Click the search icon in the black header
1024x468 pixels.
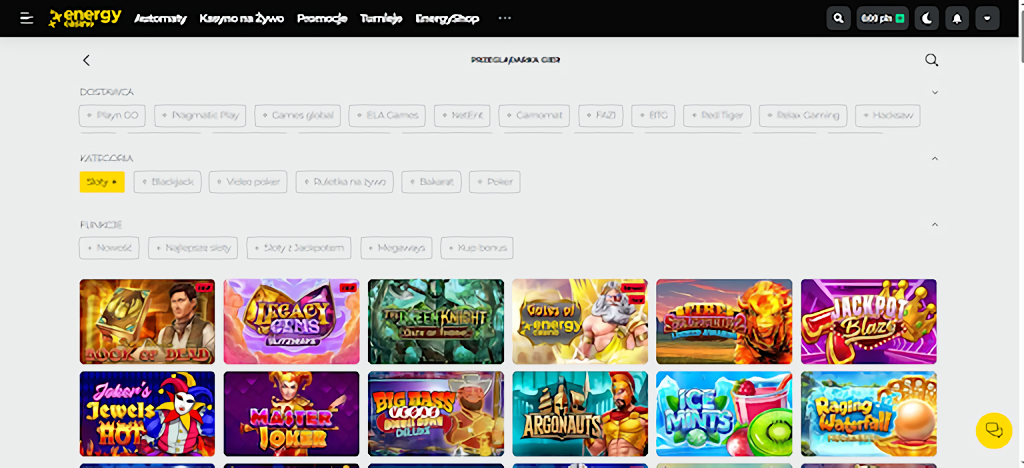[x=838, y=18]
